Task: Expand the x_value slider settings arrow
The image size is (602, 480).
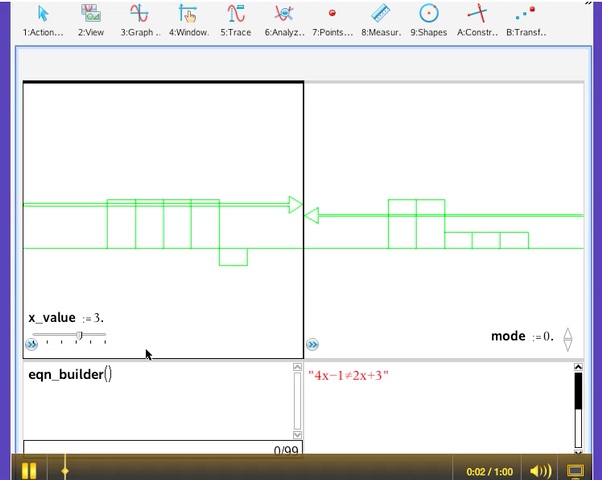Action: pyautogui.click(x=31, y=343)
